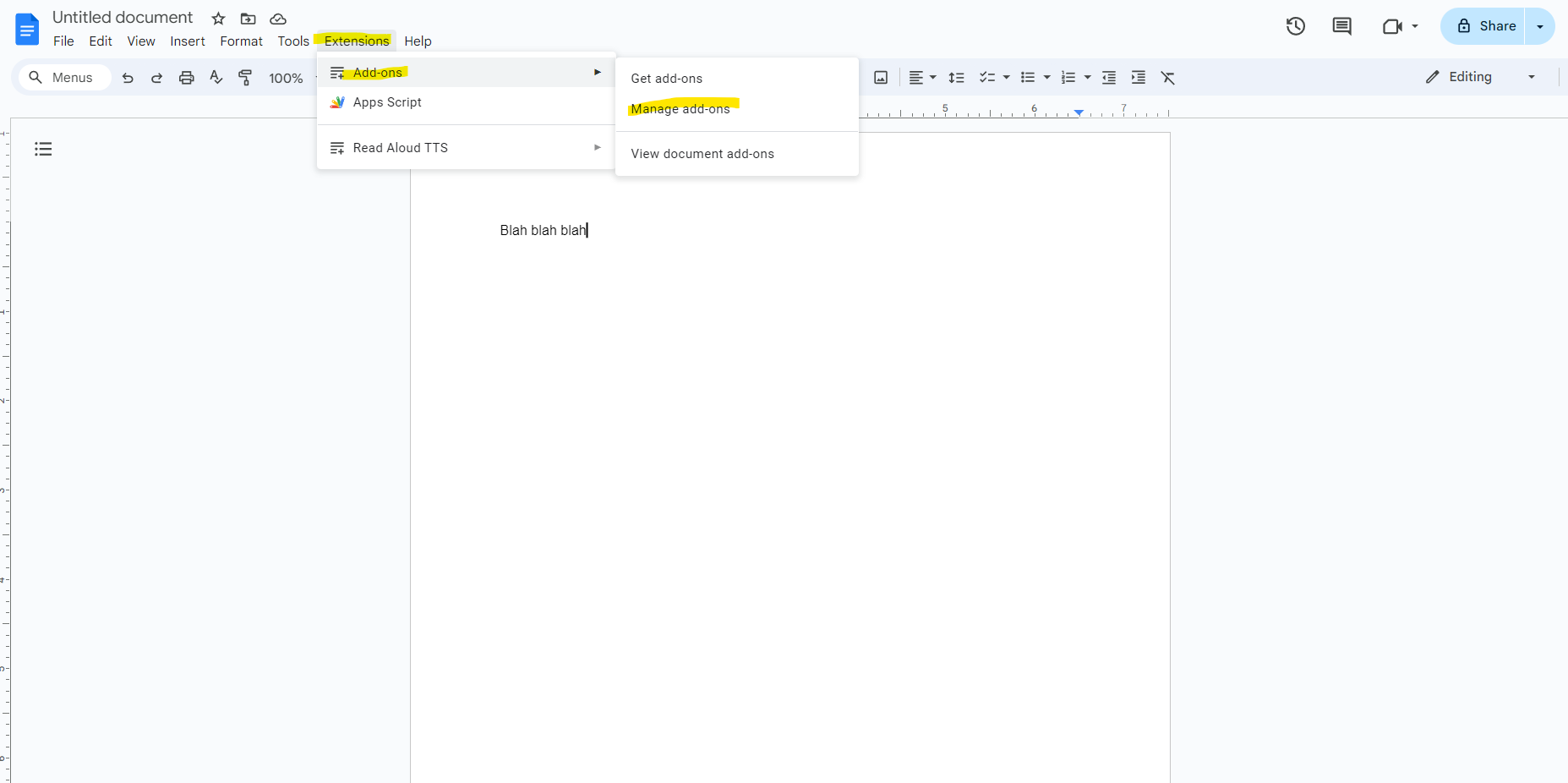Show document outline list icon
The image size is (1568, 783).
click(x=43, y=149)
